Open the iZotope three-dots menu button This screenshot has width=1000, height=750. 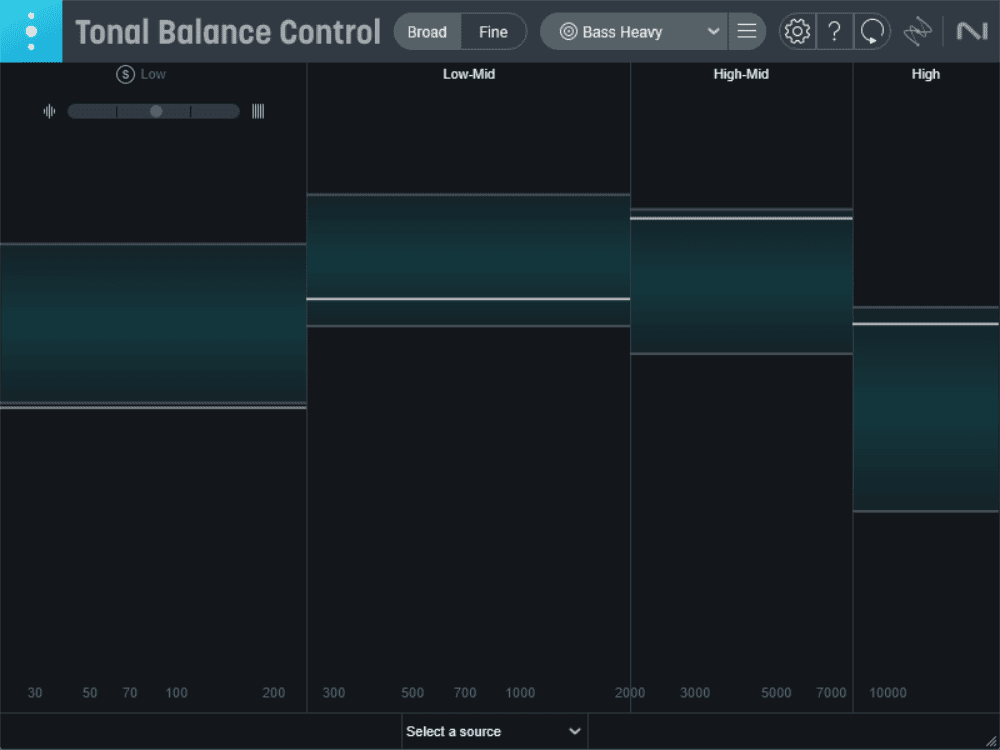tap(31, 31)
